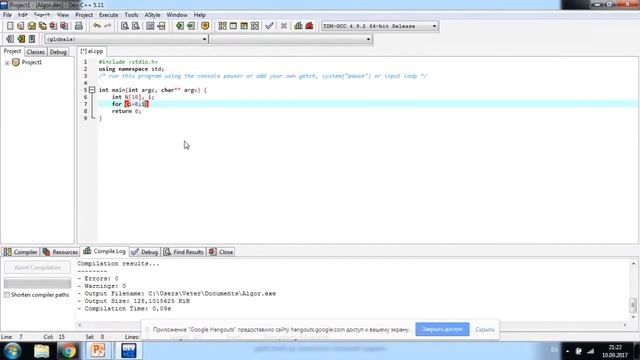Image resolution: width=640 pixels, height=360 pixels.
Task: Click the Close tab in the bottom panel
Action: 221,252
